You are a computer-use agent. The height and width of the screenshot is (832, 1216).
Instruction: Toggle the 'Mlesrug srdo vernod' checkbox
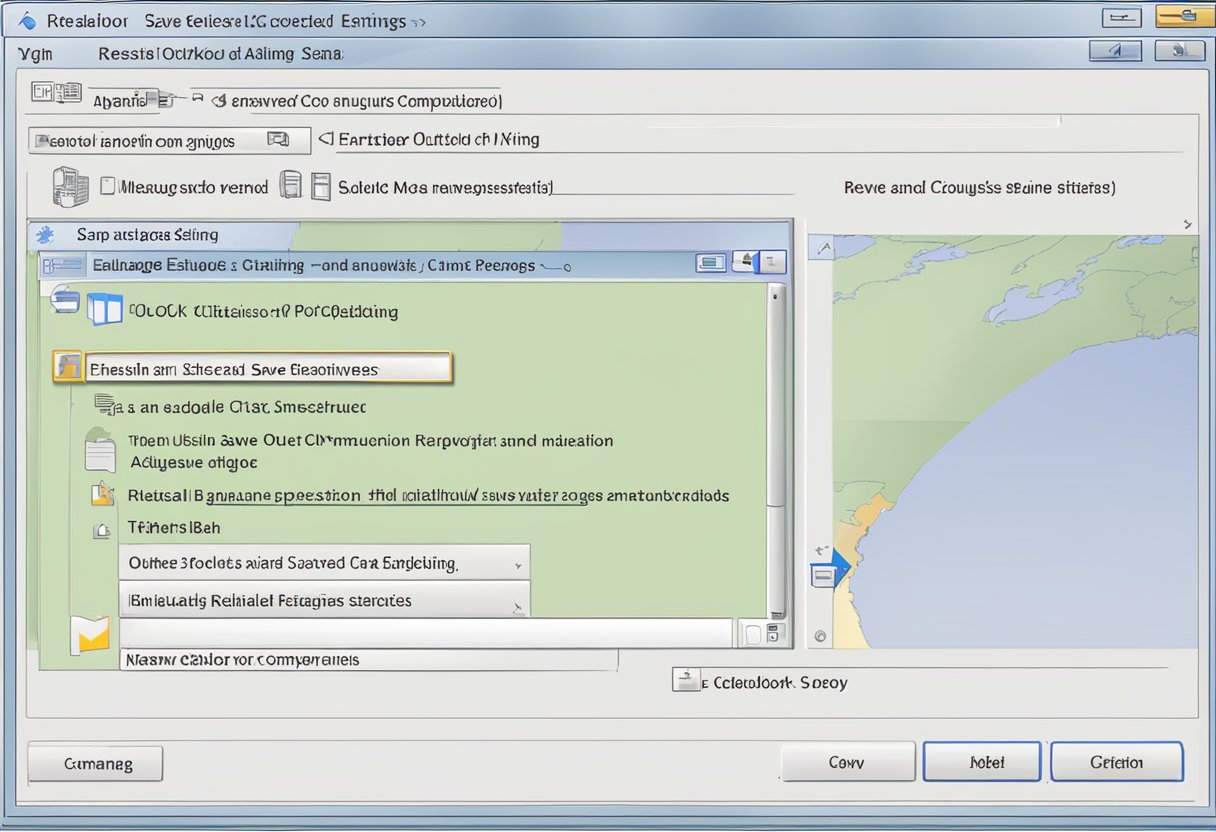(108, 186)
